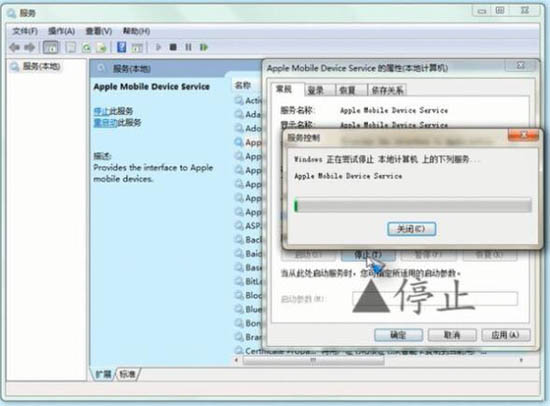Click the Refresh toolbar icon
550x406 pixels.
pyautogui.click(x=86, y=47)
